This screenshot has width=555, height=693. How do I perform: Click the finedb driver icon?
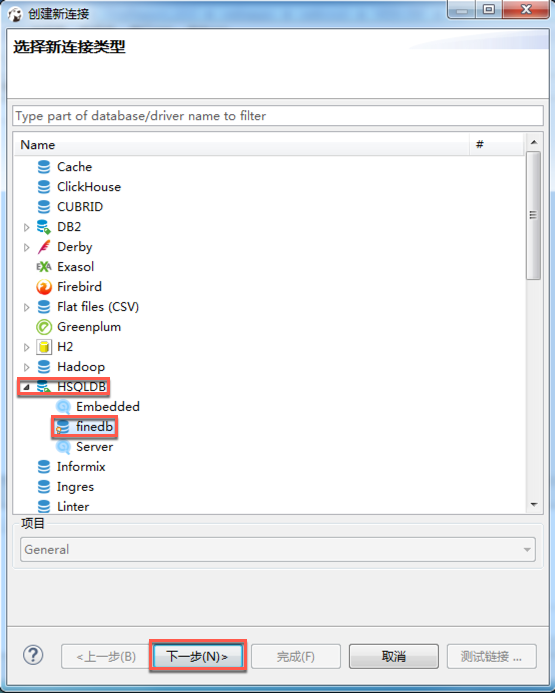(x=62, y=427)
